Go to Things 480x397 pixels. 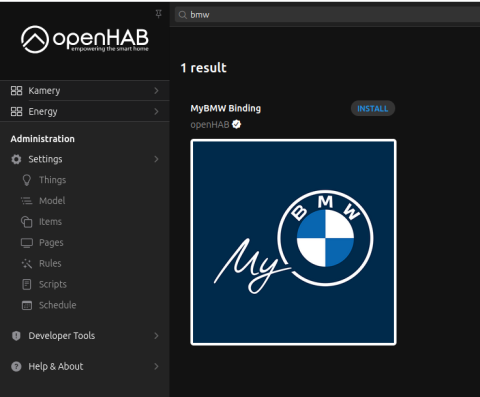[85, 180]
